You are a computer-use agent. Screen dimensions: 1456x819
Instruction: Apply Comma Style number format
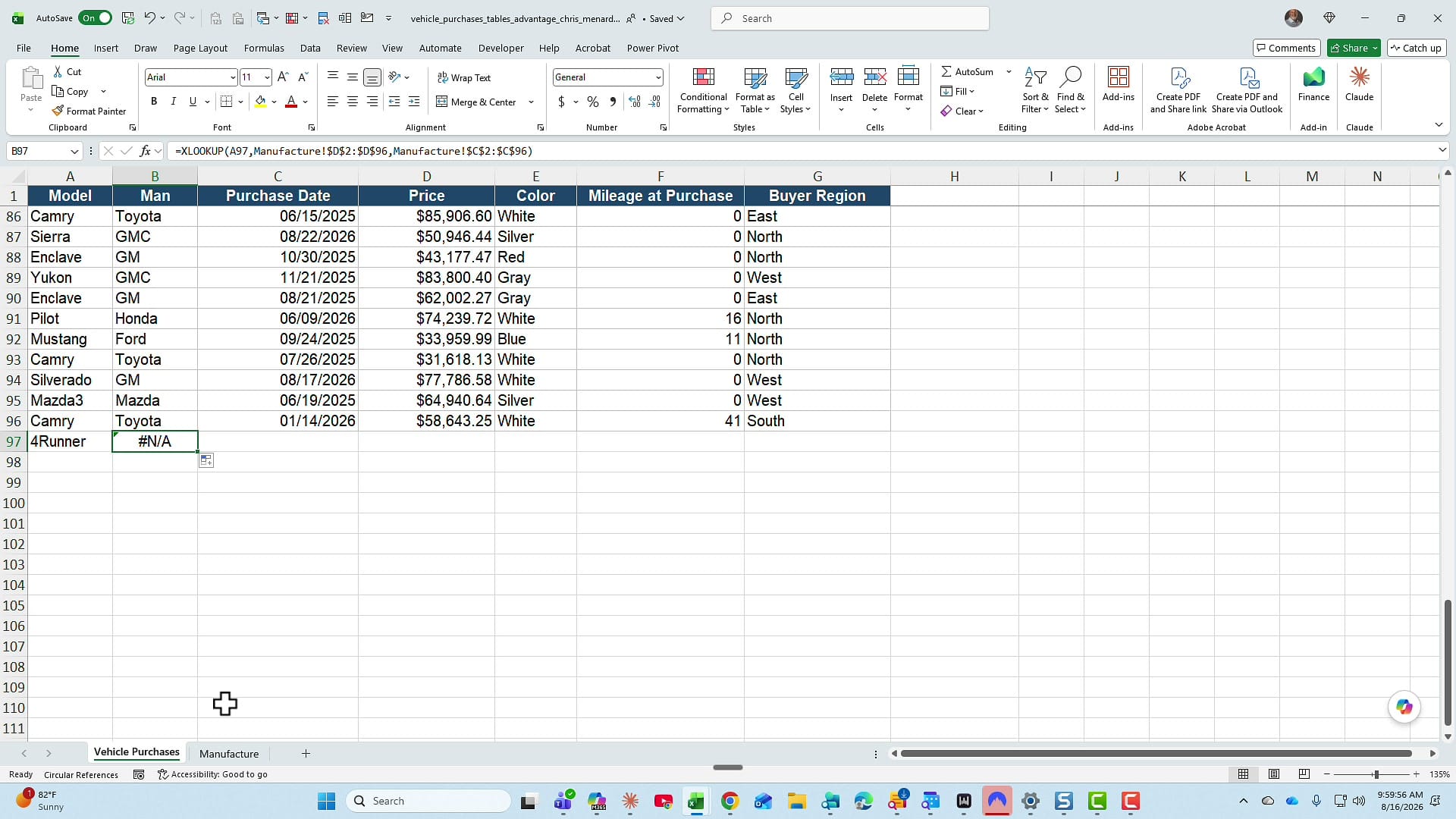click(613, 102)
